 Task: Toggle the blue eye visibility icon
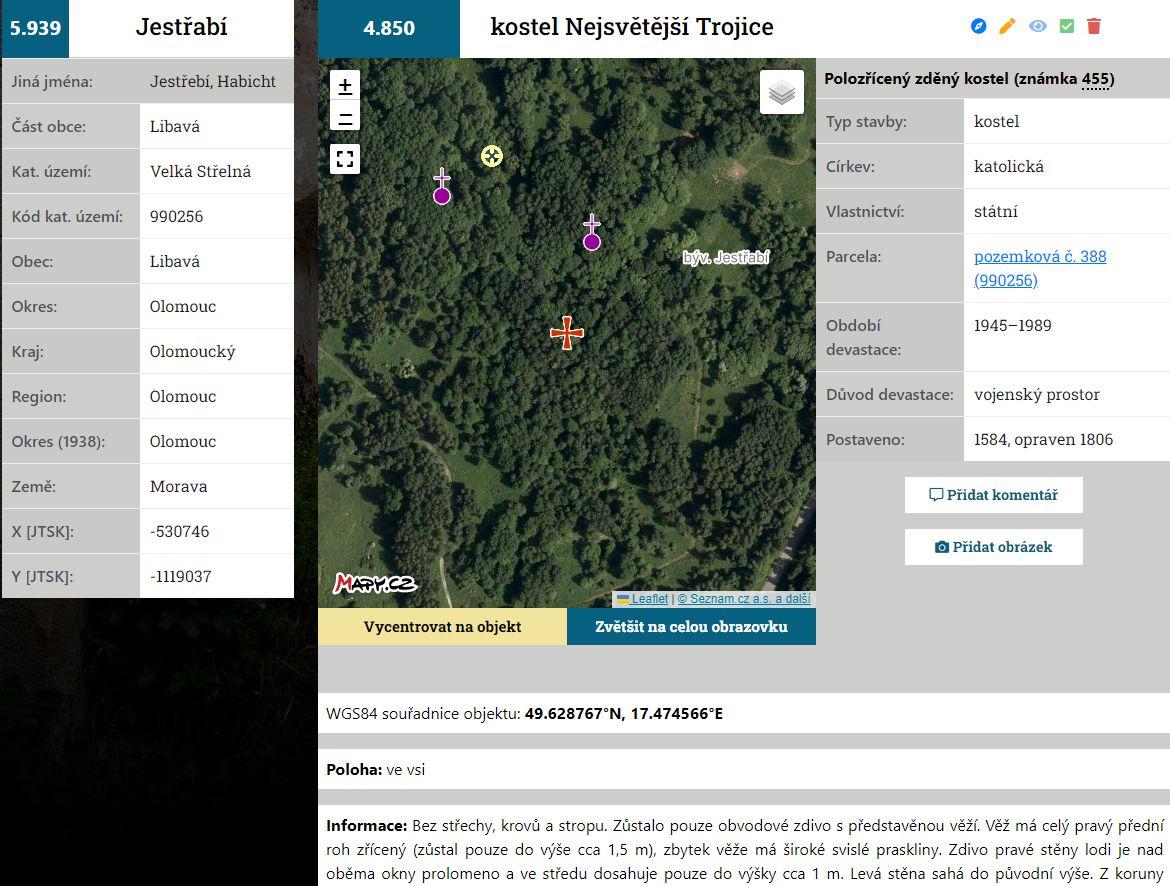click(x=1037, y=26)
